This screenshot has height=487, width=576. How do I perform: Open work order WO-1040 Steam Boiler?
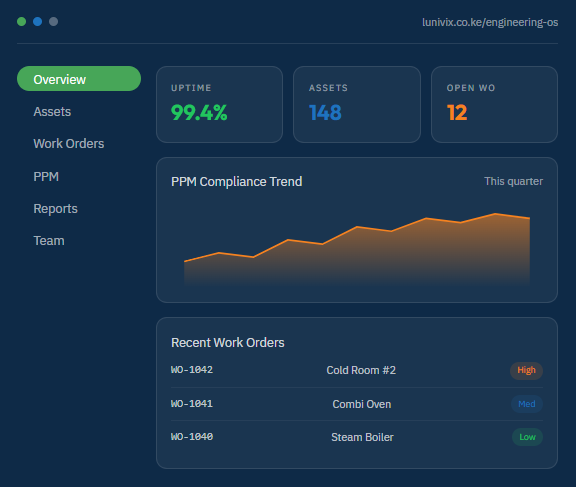pos(357,437)
